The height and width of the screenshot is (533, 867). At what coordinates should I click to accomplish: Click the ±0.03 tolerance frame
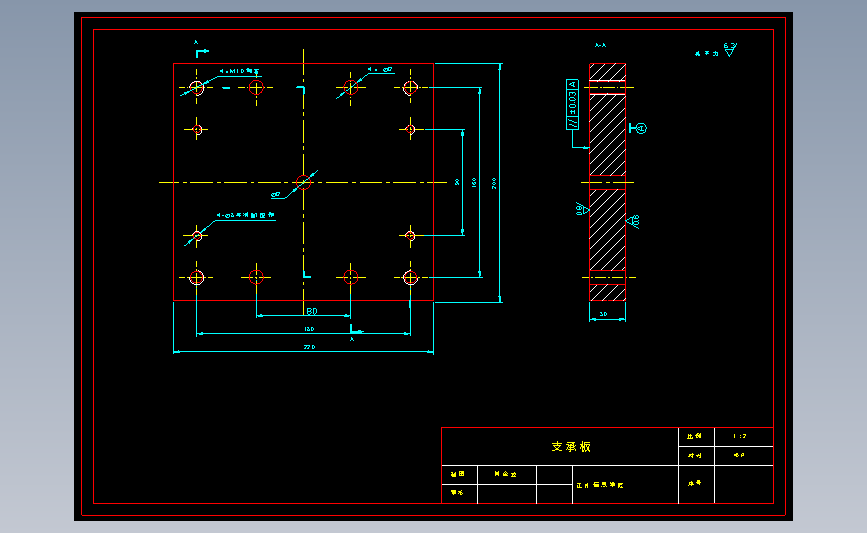(572, 104)
